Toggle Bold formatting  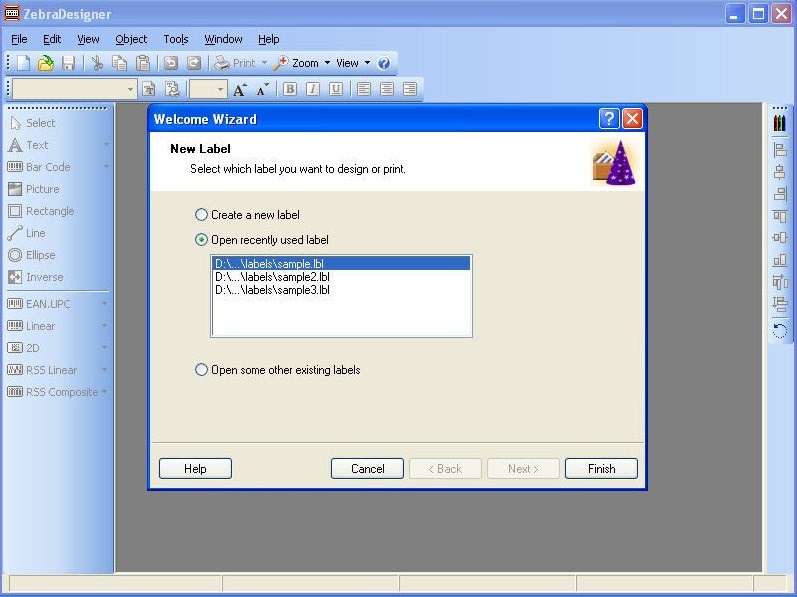coord(290,89)
